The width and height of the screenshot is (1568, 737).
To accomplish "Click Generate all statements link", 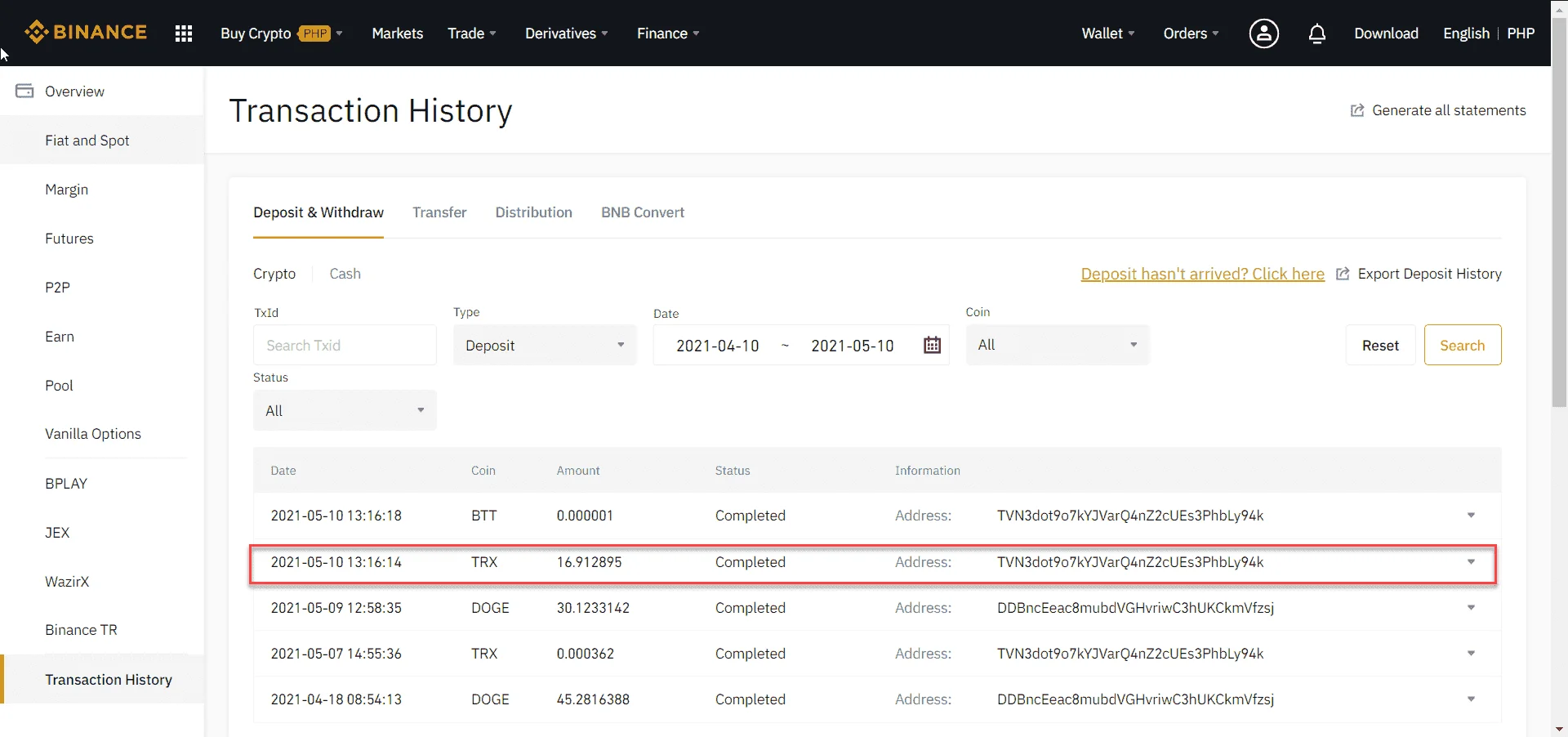I will tap(1449, 110).
